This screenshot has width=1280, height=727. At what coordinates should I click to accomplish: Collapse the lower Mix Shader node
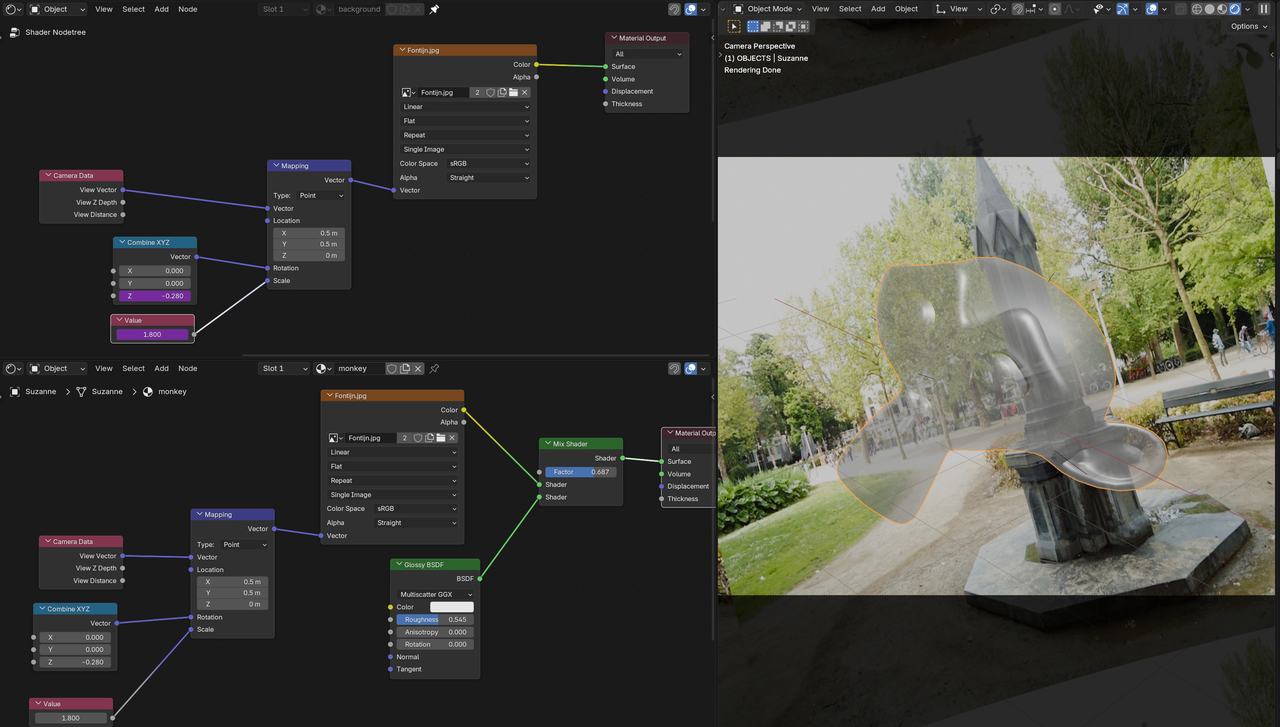click(546, 444)
